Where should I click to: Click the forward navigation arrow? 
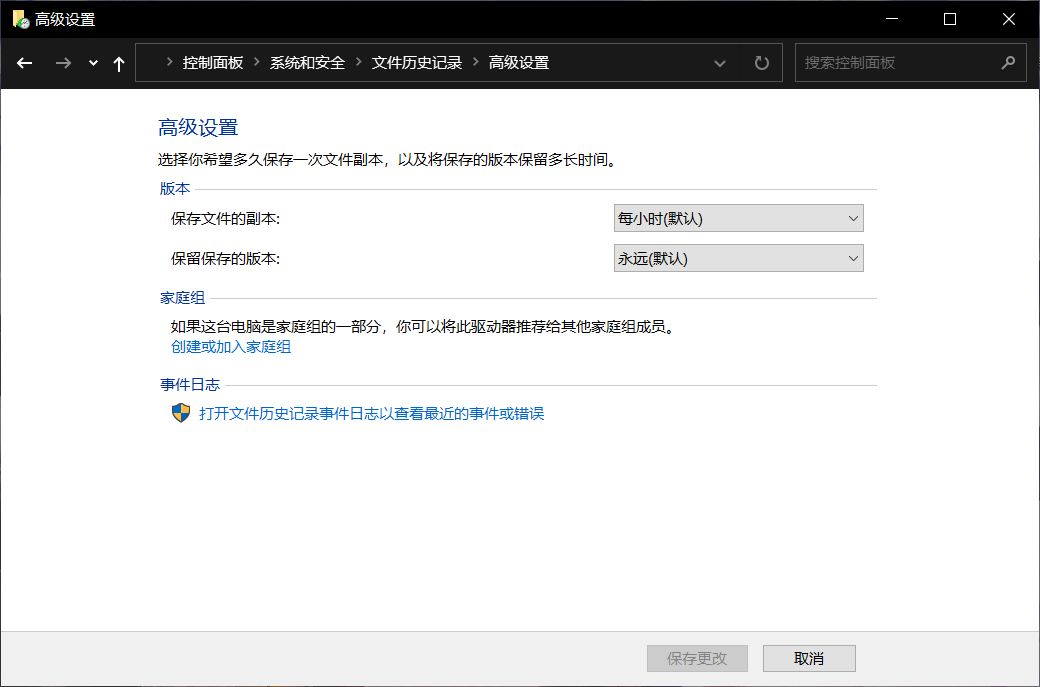tap(62, 62)
